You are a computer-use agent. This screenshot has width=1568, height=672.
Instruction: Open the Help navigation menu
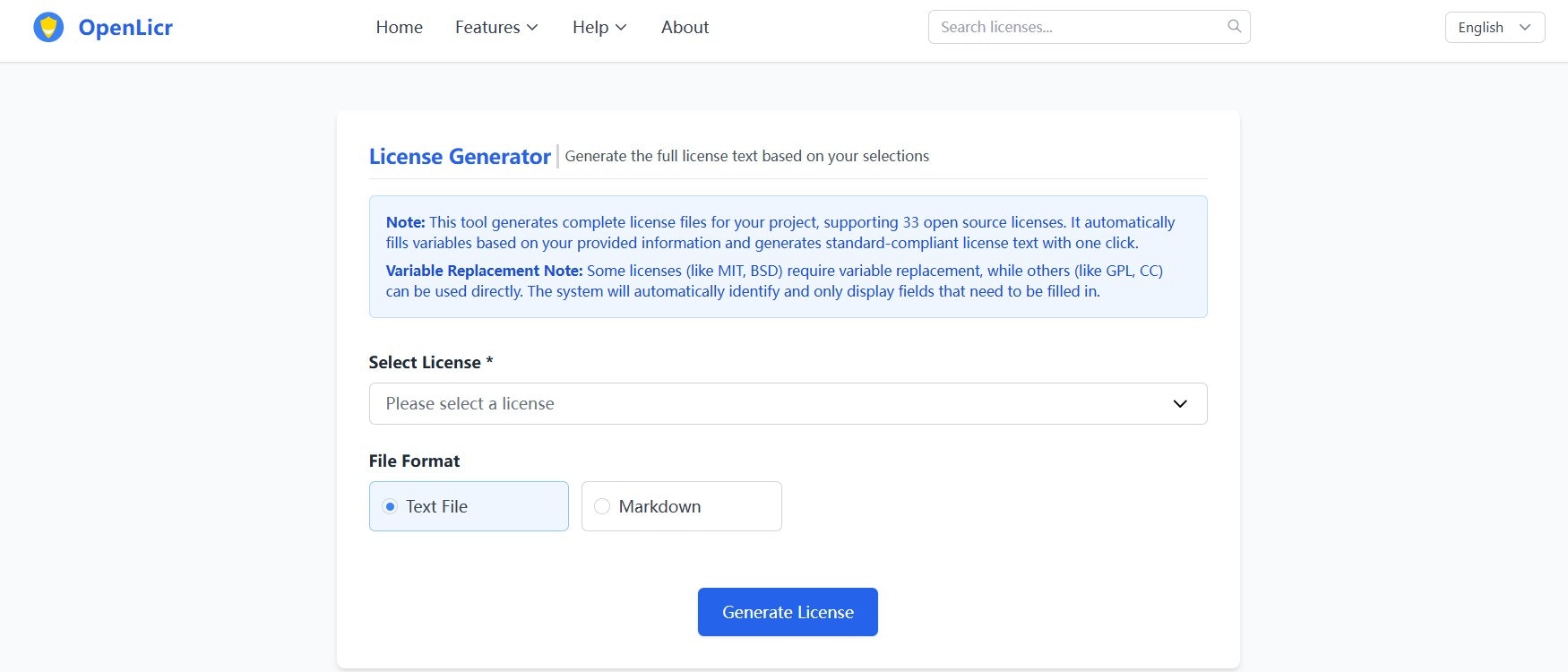[599, 28]
